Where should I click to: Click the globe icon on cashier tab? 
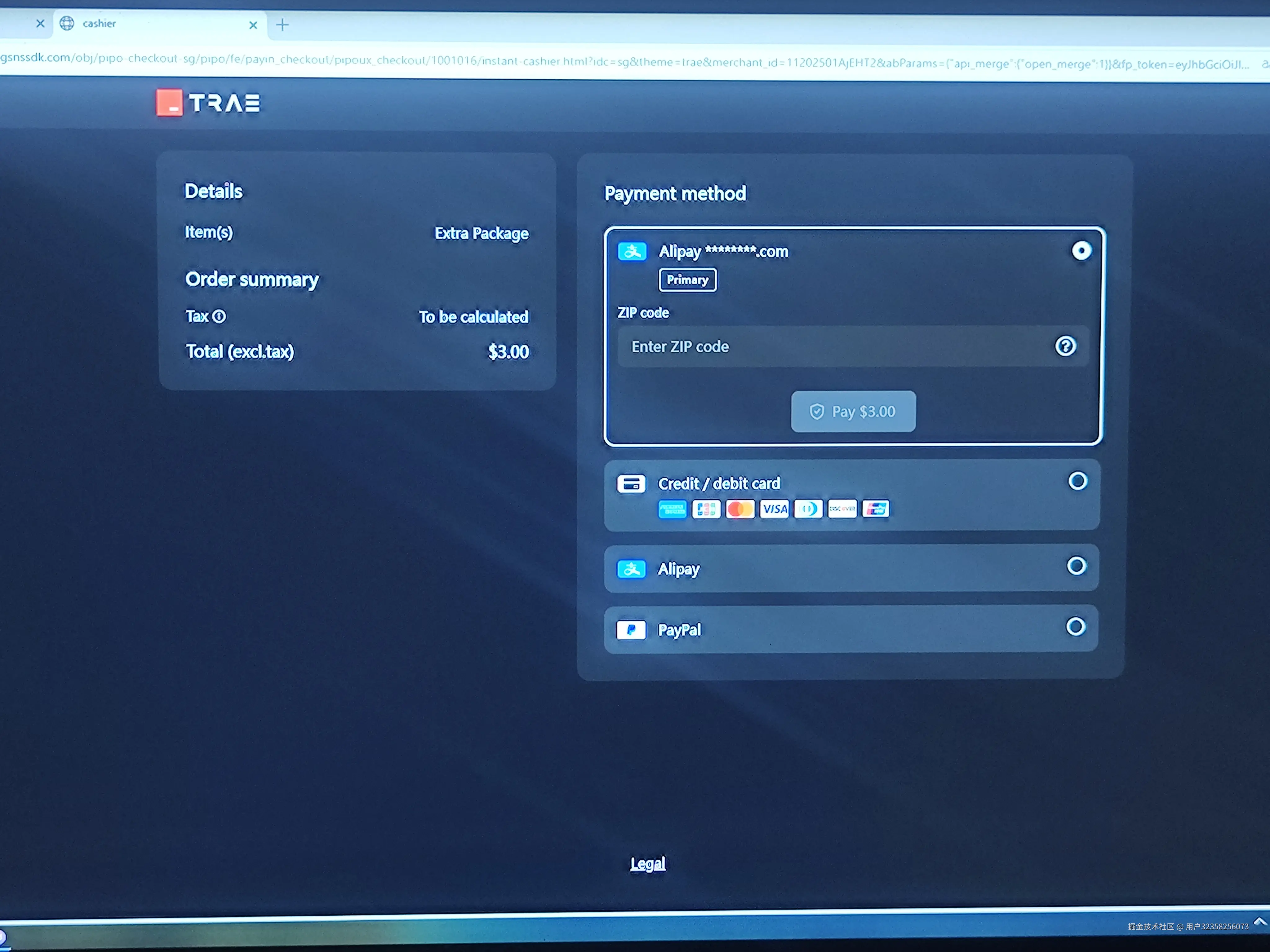click(x=67, y=23)
